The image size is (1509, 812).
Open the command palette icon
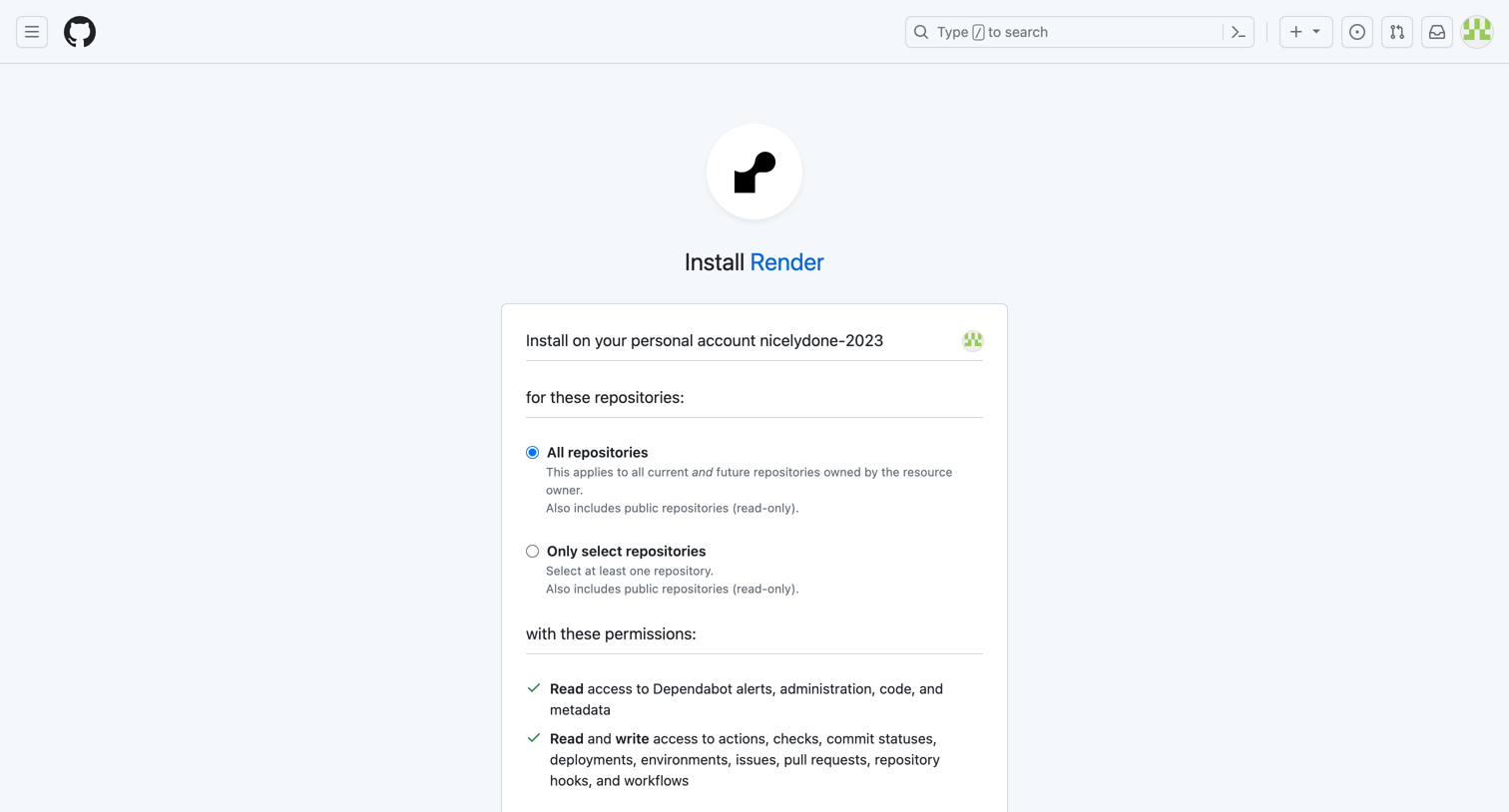[1239, 32]
